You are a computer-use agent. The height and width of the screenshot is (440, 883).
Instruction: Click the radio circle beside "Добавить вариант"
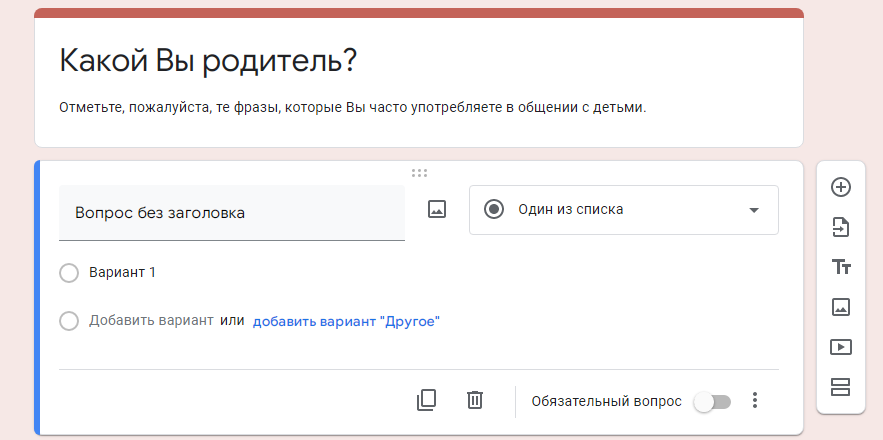coord(69,322)
